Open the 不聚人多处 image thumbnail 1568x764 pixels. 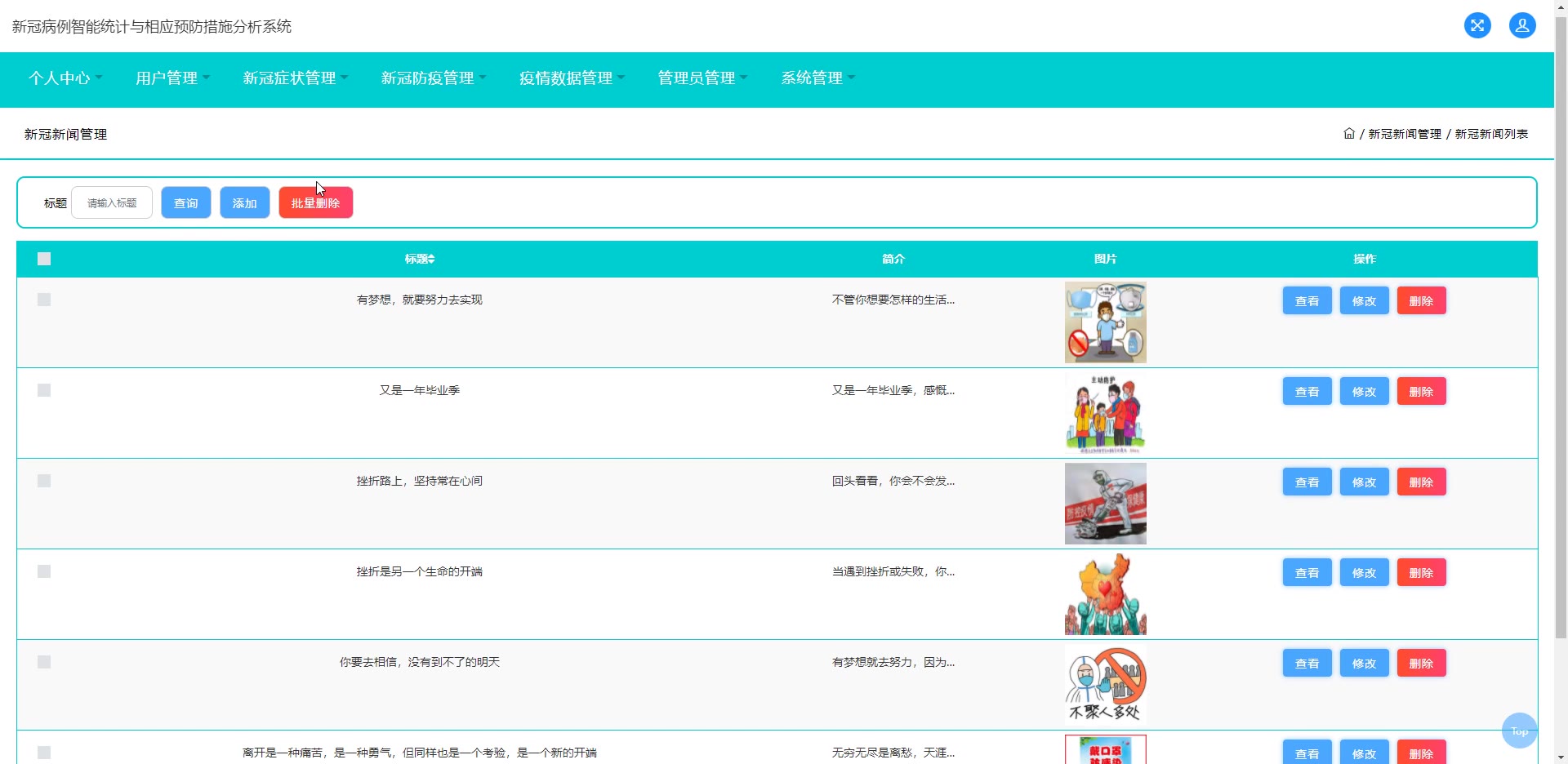tap(1105, 685)
